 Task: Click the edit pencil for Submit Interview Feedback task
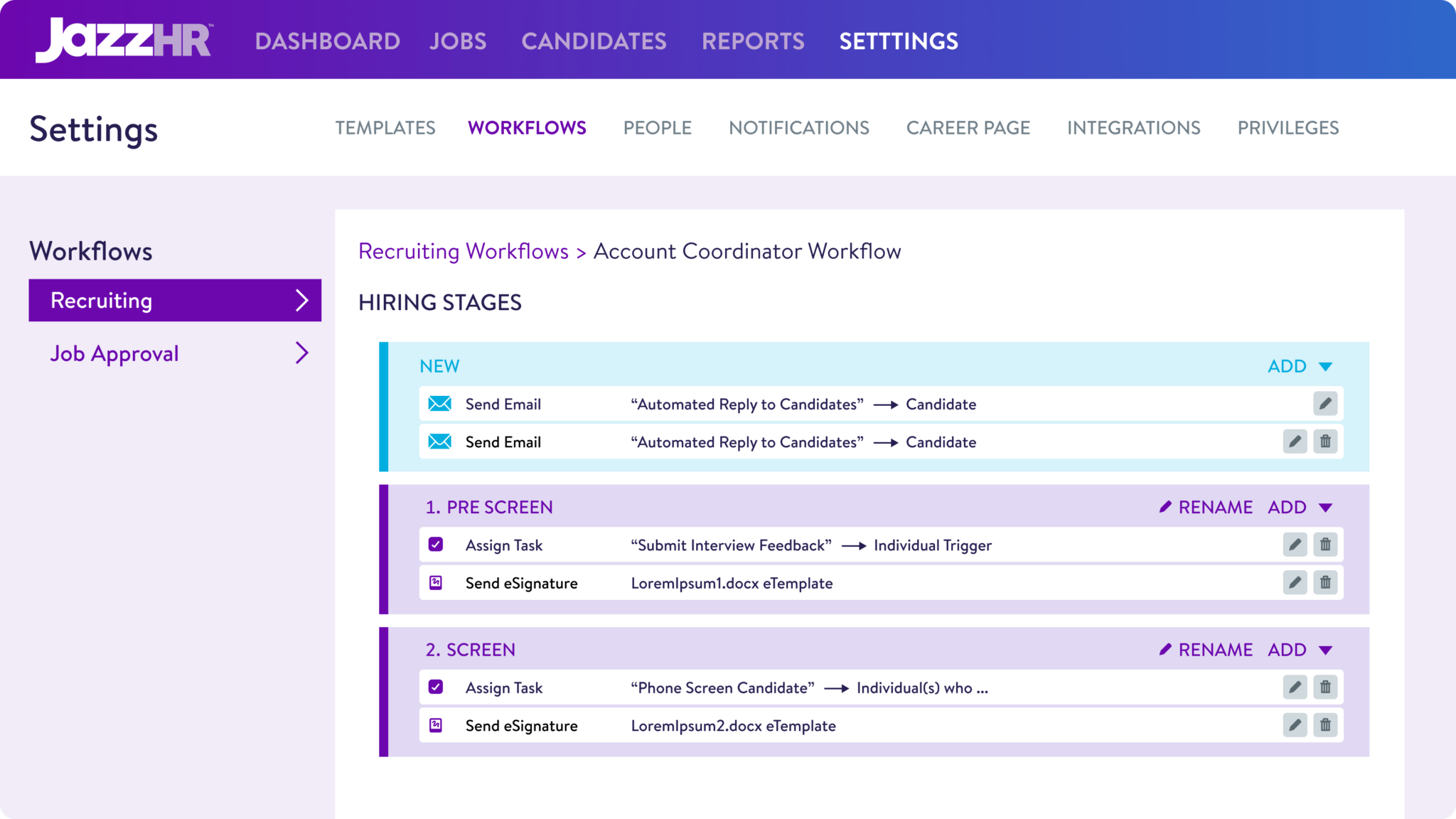[1295, 545]
